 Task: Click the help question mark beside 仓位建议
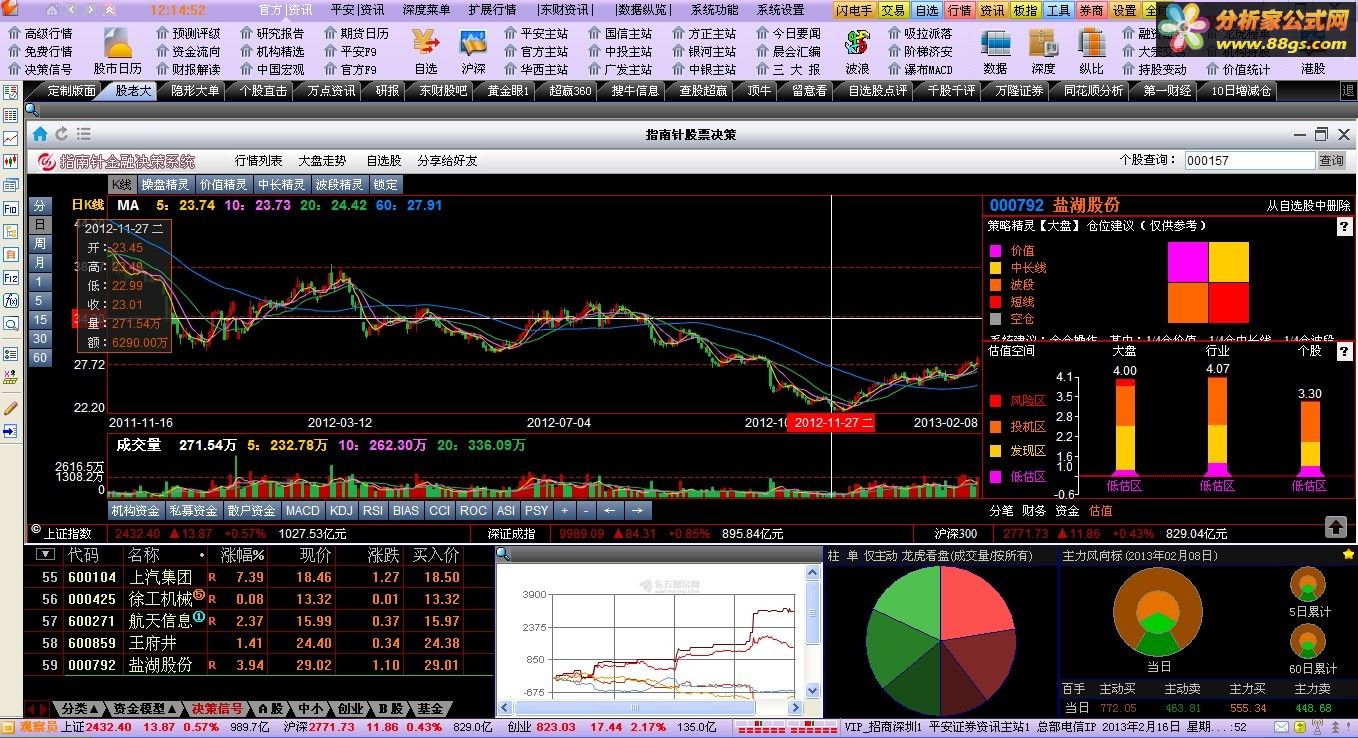pyautogui.click(x=1345, y=227)
